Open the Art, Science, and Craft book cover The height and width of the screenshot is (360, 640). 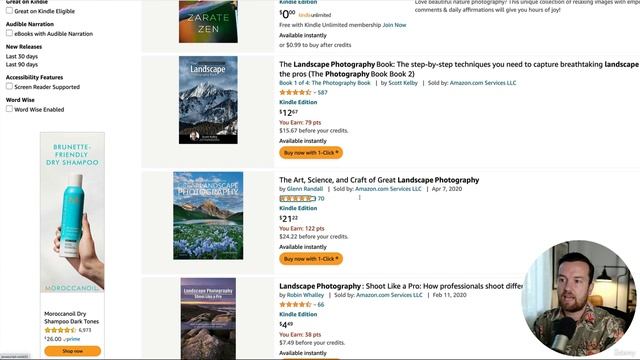208,216
